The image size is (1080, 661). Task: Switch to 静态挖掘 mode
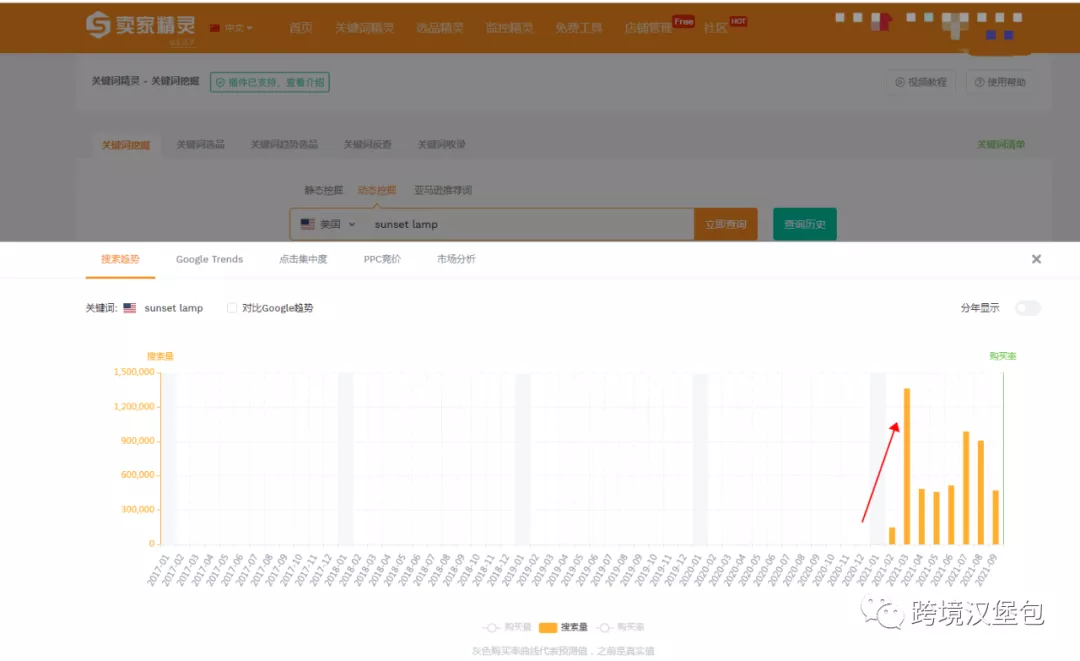[324, 190]
